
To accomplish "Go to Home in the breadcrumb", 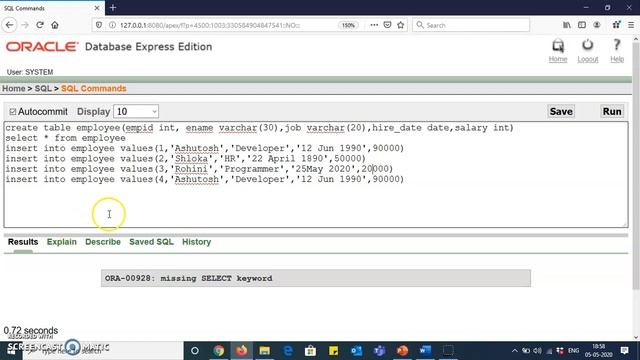I will (x=13, y=89).
